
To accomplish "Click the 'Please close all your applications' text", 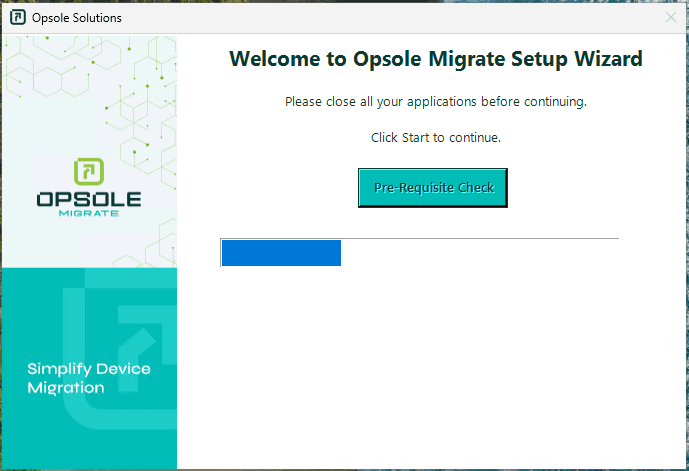I will (x=435, y=102).
